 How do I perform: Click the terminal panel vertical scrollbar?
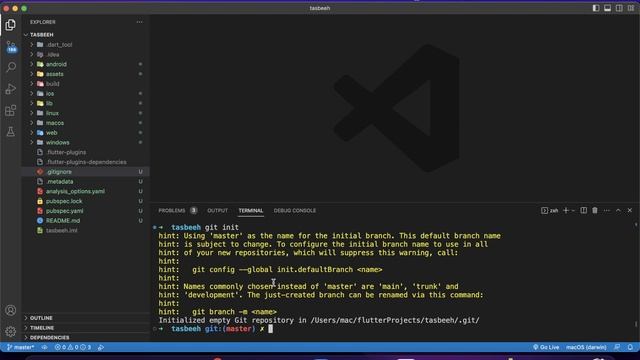point(636,276)
